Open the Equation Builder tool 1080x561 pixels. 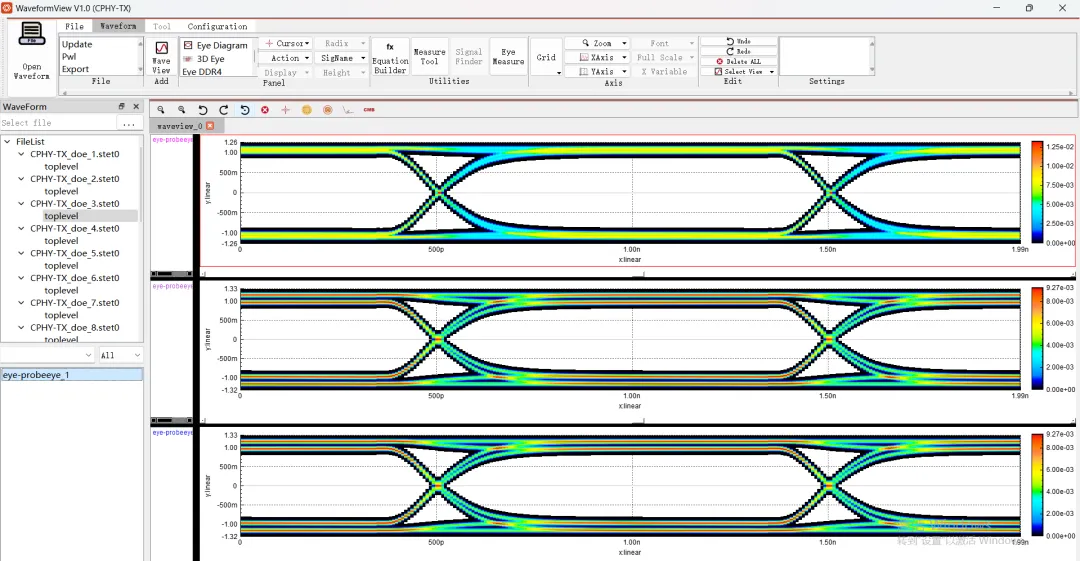(390, 57)
